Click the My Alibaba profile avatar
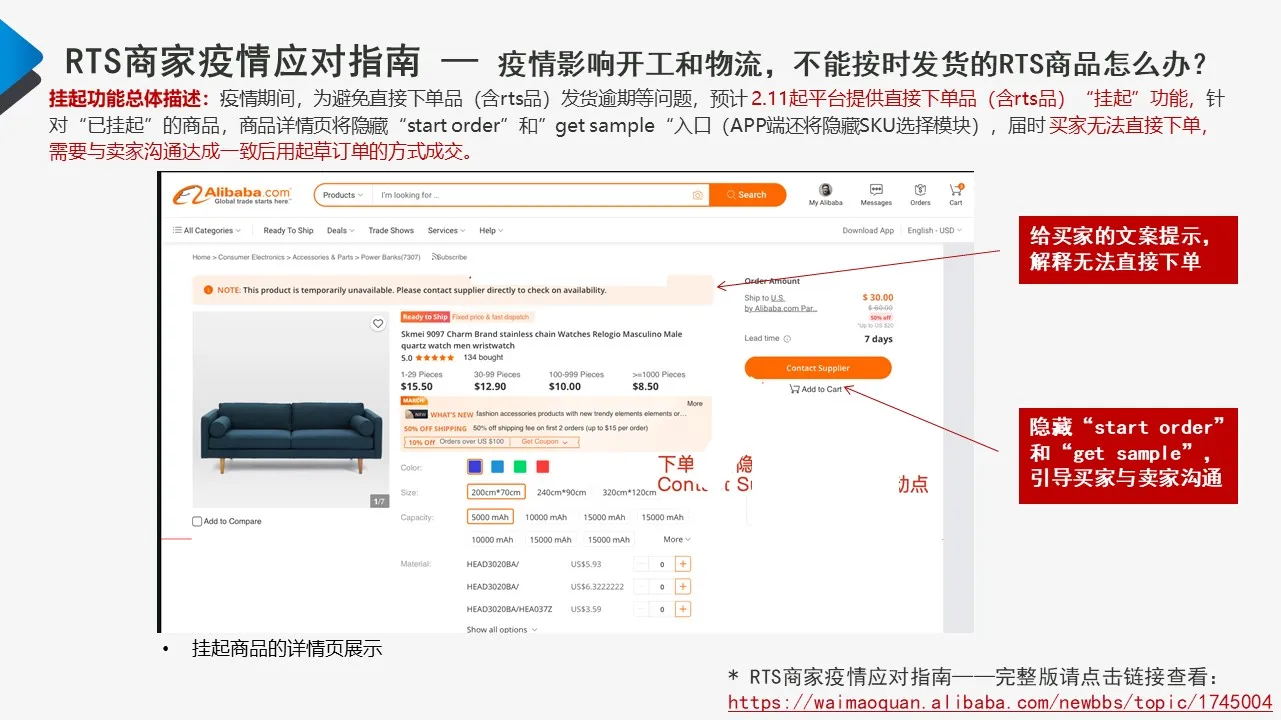This screenshot has height=720, width=1281. (x=826, y=190)
